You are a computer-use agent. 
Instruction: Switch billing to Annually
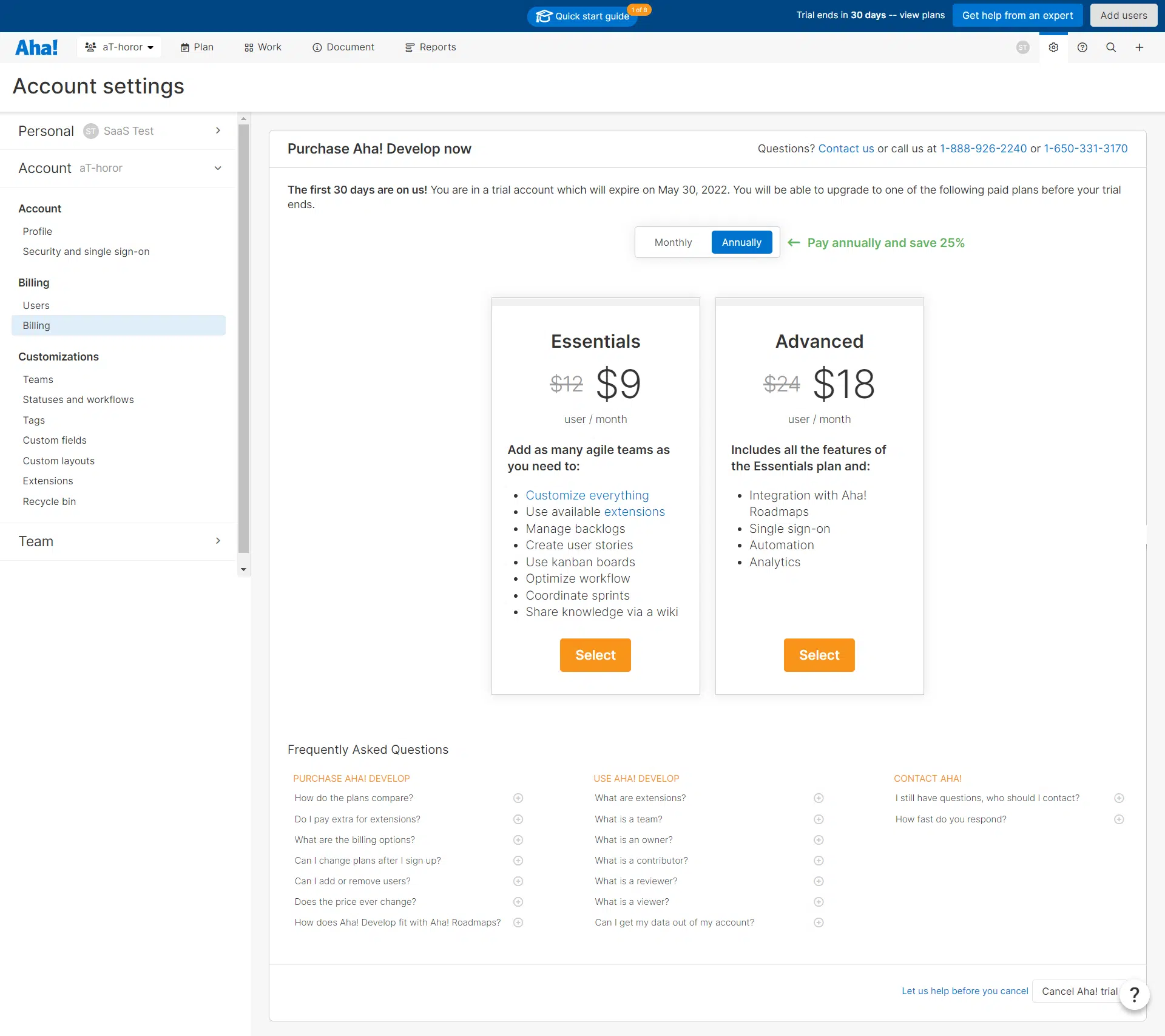[x=741, y=242]
